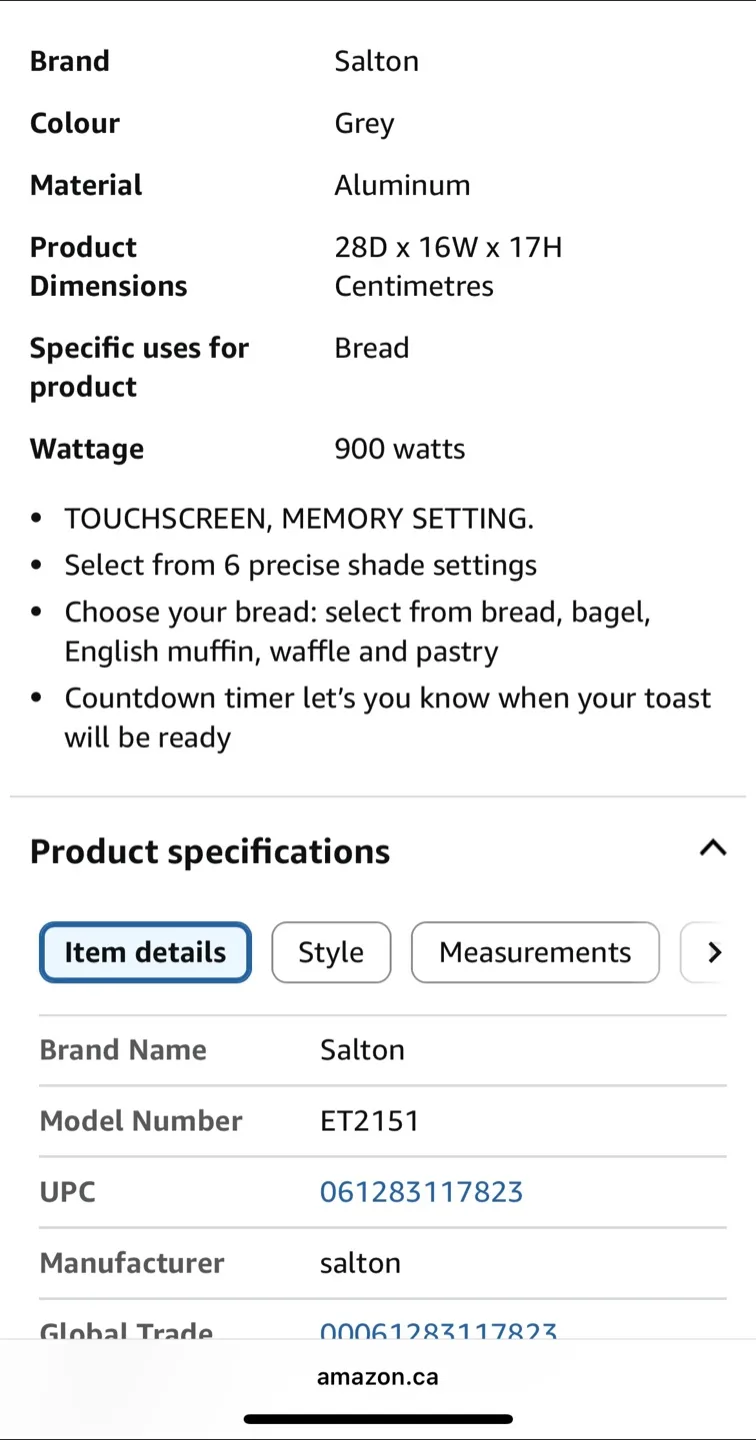Open the Global Trade number link
Viewport: 756px width, 1440px height.
click(438, 1330)
